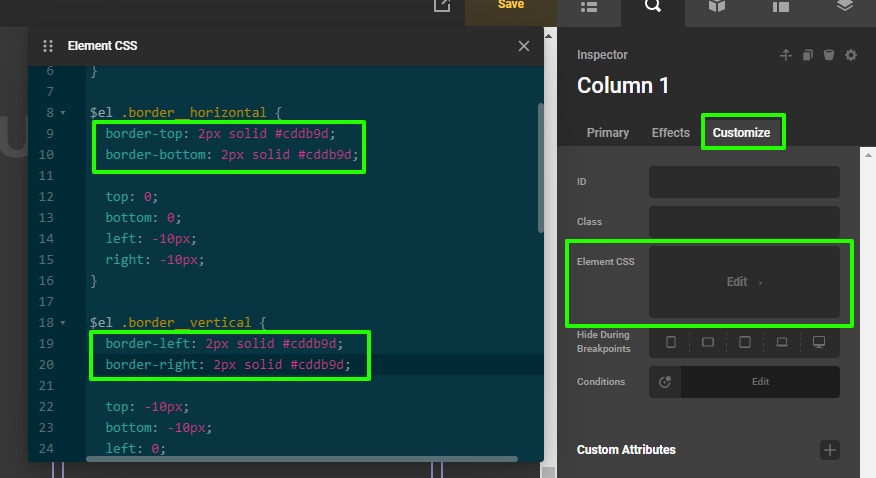
Task: Collapse code fold arrow at line 18
Action: pos(64,323)
